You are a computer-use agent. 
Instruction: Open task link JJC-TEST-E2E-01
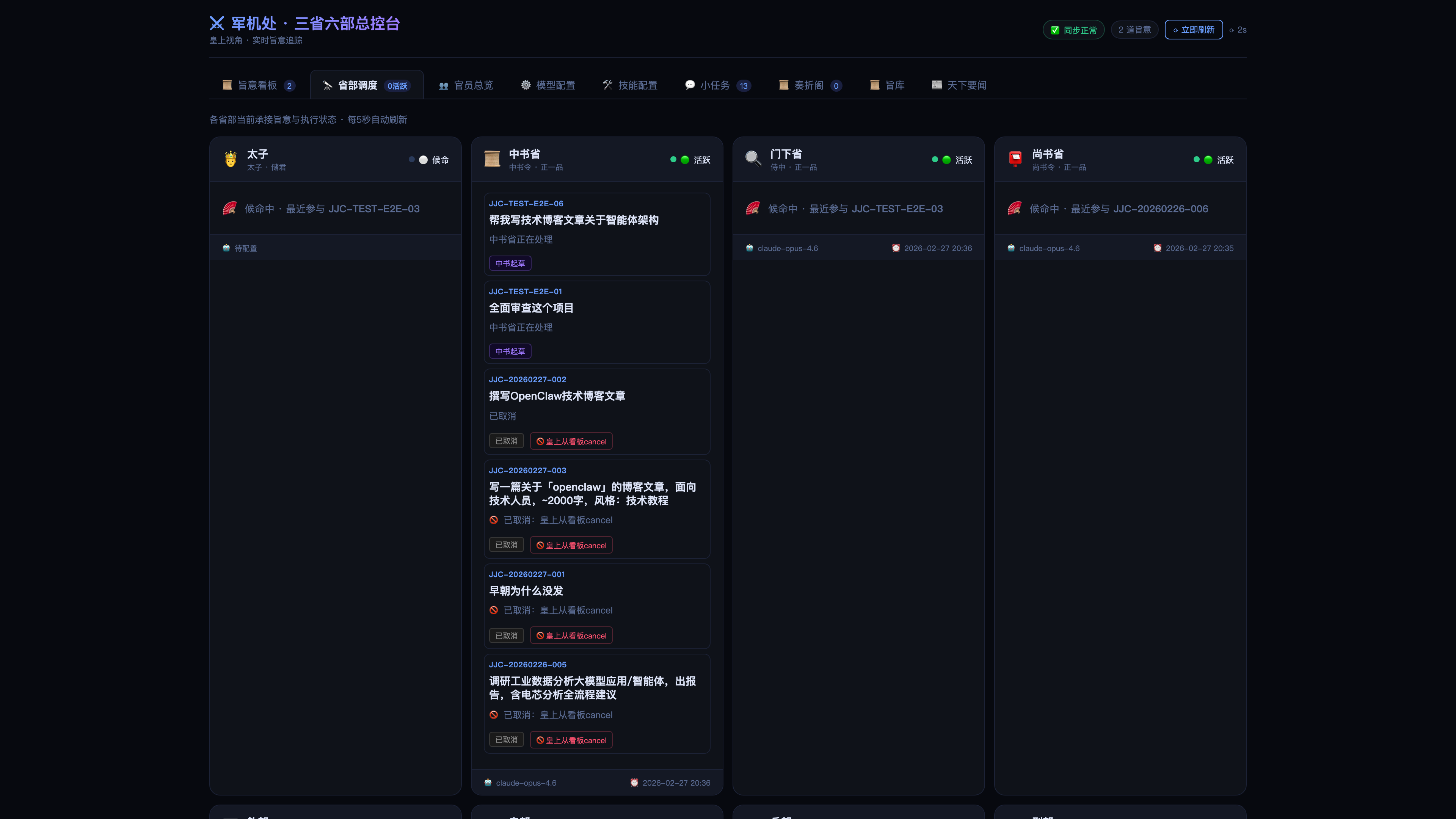tap(525, 291)
